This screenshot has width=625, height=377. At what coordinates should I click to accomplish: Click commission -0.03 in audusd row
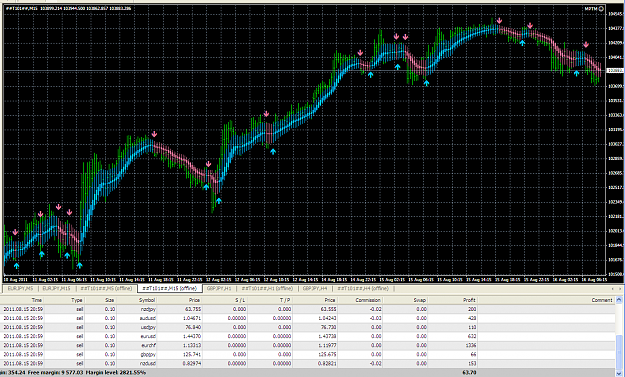376,318
